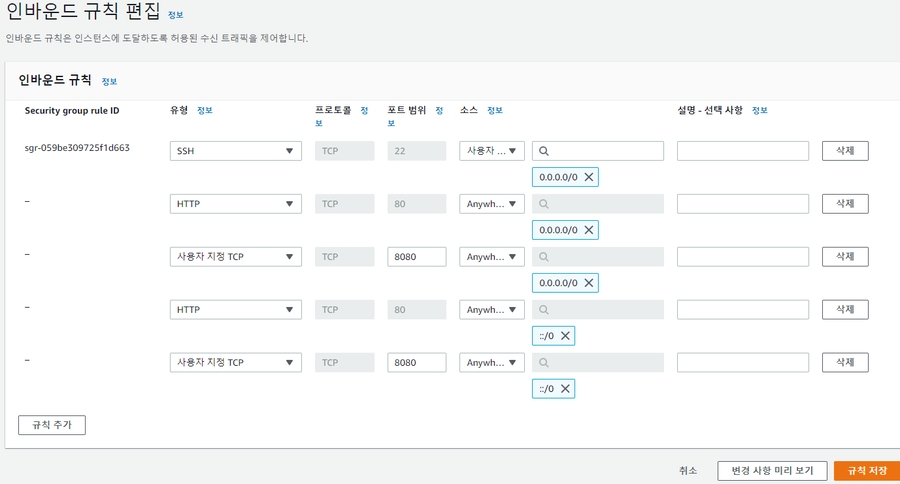Remove 0.0.0.0/0 tag on first HTTP rule
Image resolution: width=900 pixels, height=484 pixels.
point(589,230)
